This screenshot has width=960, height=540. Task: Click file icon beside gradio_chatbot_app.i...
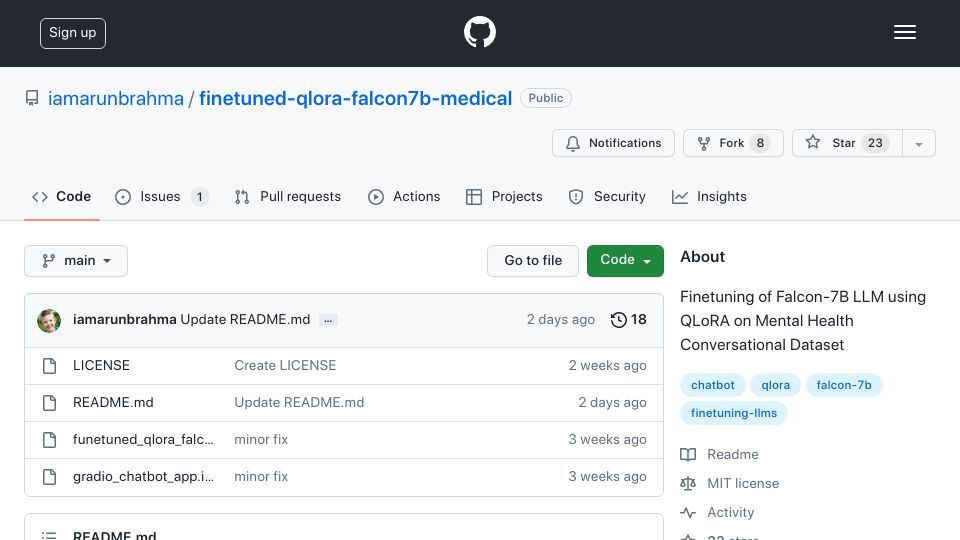(50, 476)
